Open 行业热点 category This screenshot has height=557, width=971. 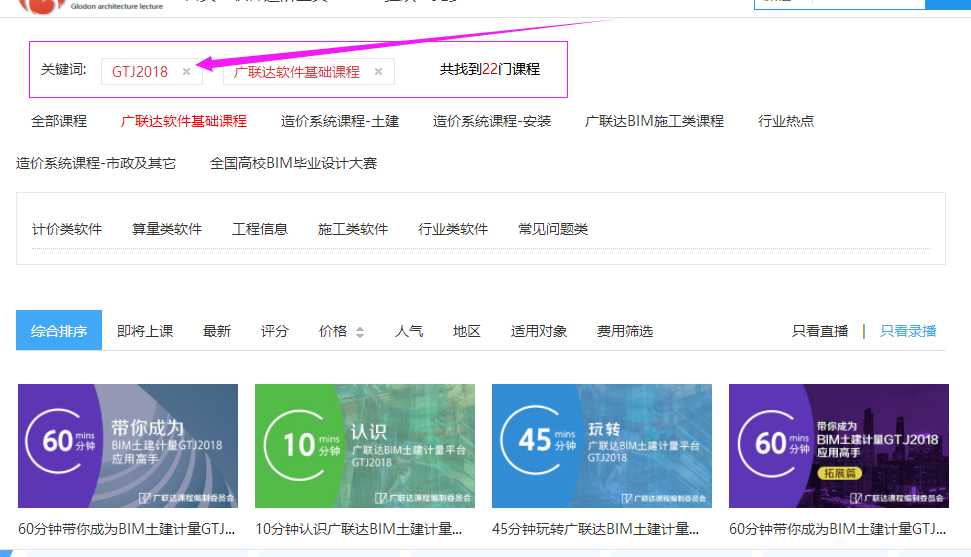click(x=786, y=121)
